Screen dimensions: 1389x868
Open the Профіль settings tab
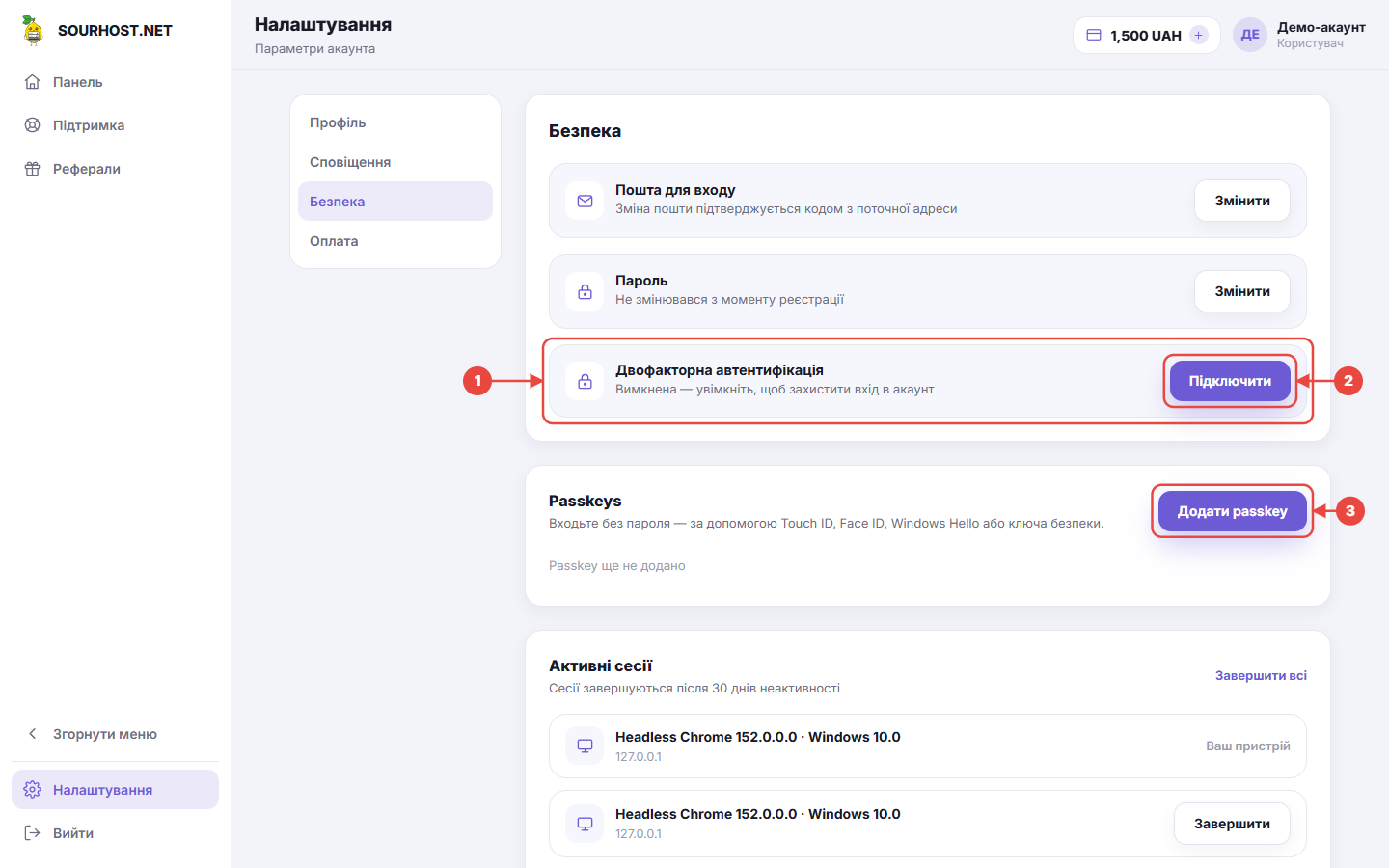pos(395,122)
